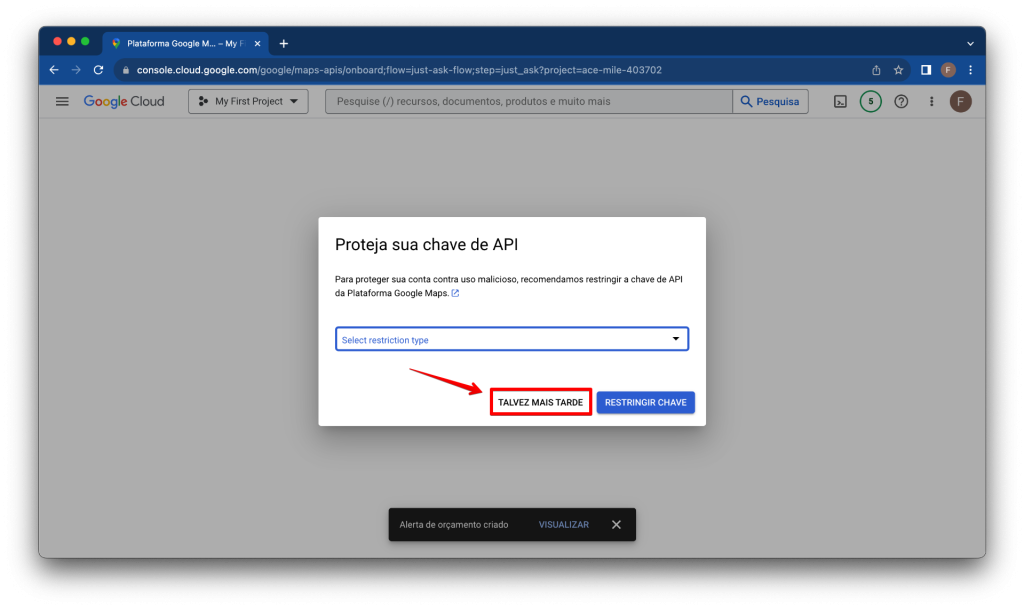This screenshot has height=609, width=1024.
Task: Dismiss the budget alert toast
Action: [616, 525]
